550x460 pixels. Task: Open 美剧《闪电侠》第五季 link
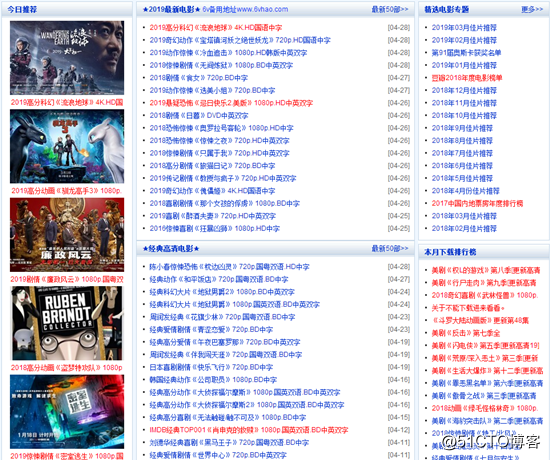[485, 346]
